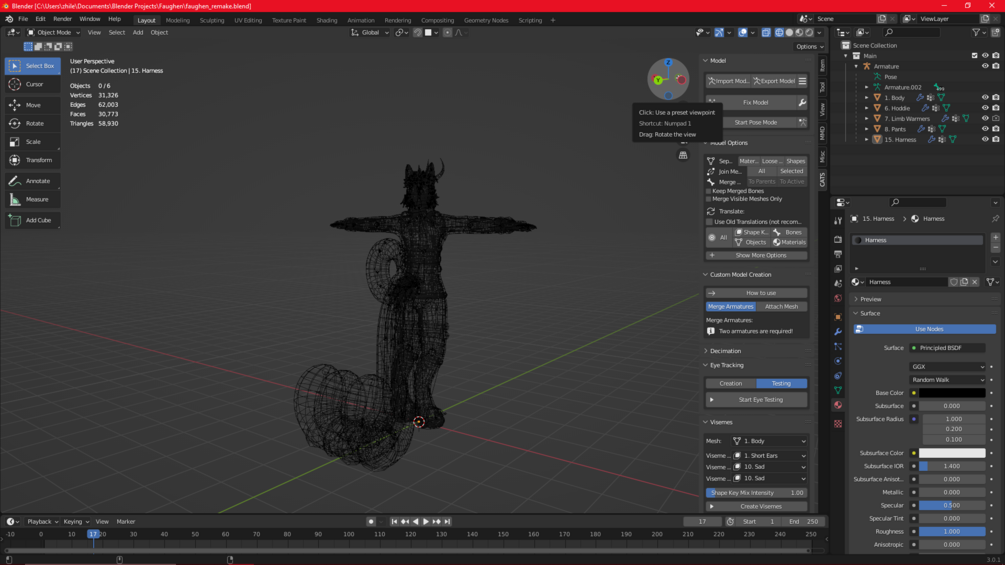Screen dimensions: 1005x565
Task: Pick the Annotate tool
Action: coord(33,181)
